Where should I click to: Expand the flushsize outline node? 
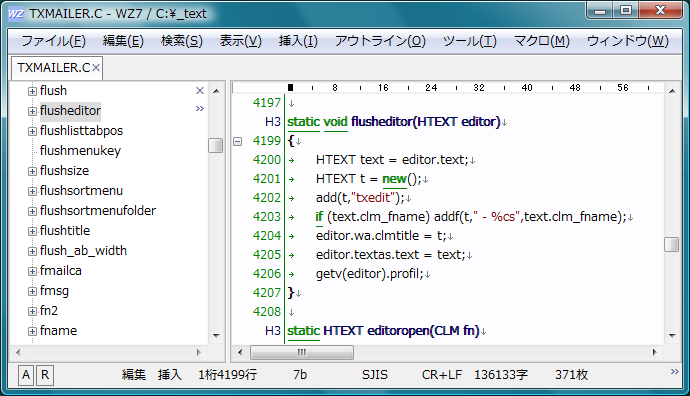click(x=32, y=171)
